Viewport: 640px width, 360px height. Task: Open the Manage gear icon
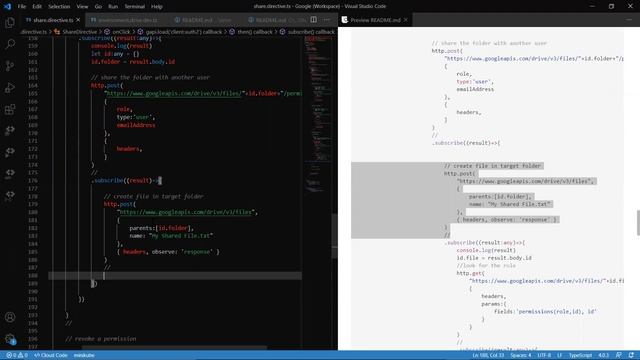click(10, 338)
